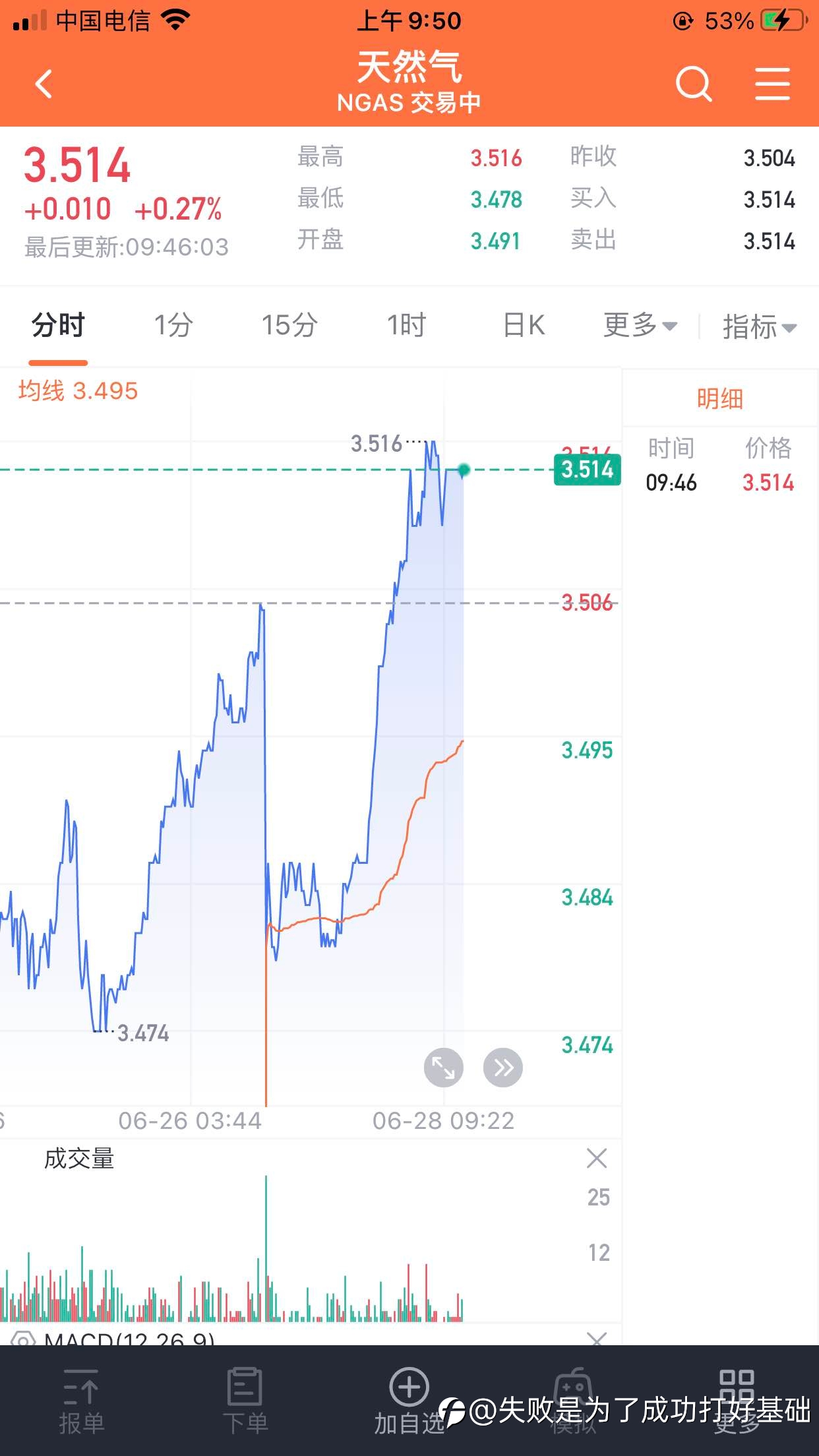This screenshot has width=819, height=1456.
Task: Expand the 更多 timeframe dropdown
Action: click(640, 325)
